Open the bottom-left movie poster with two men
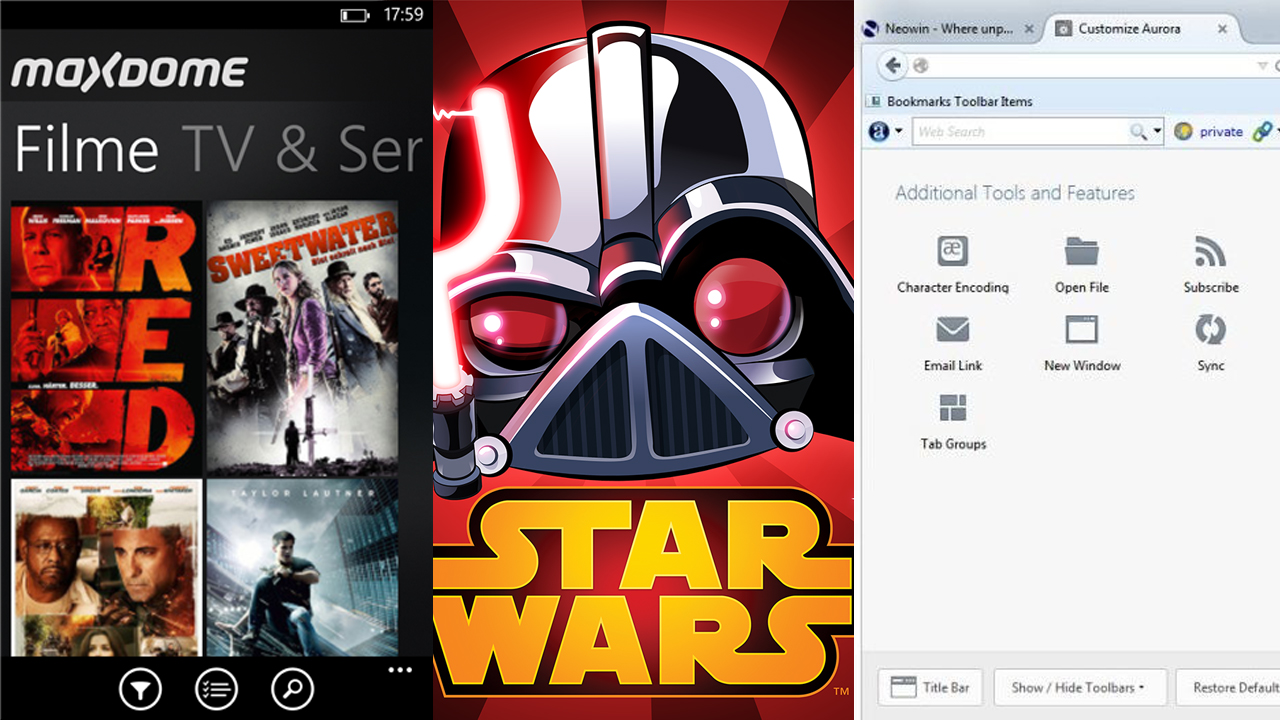This screenshot has height=720, width=1280. pos(106,567)
